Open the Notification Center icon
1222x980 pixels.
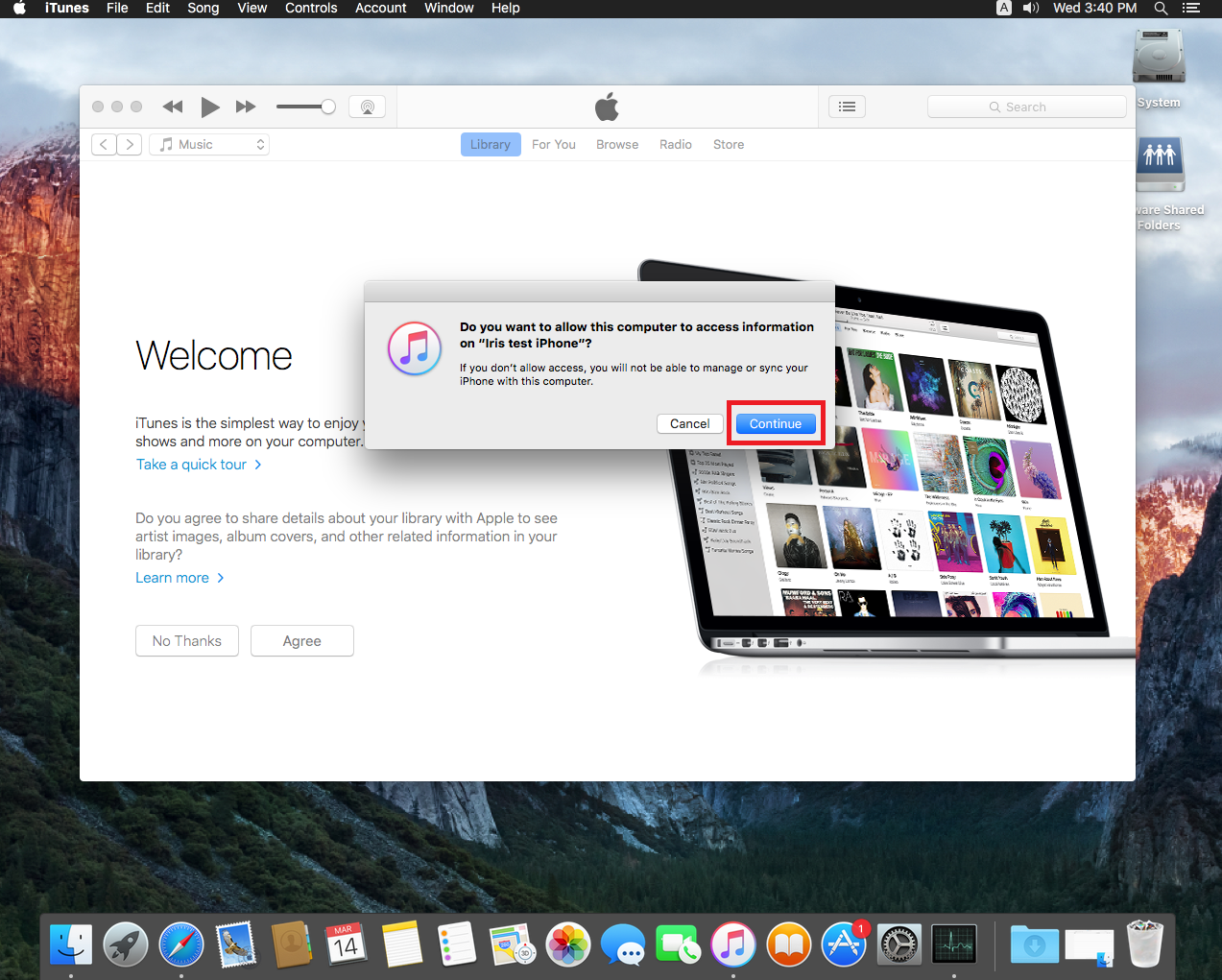1191,9
